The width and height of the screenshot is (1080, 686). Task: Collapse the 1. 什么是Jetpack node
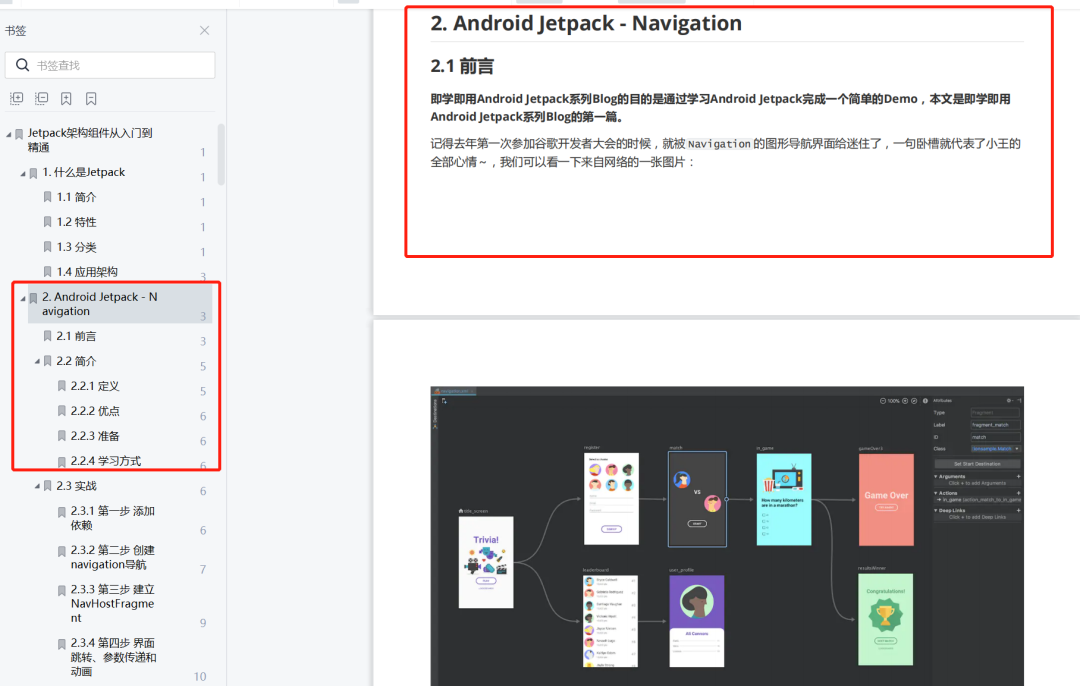23,174
